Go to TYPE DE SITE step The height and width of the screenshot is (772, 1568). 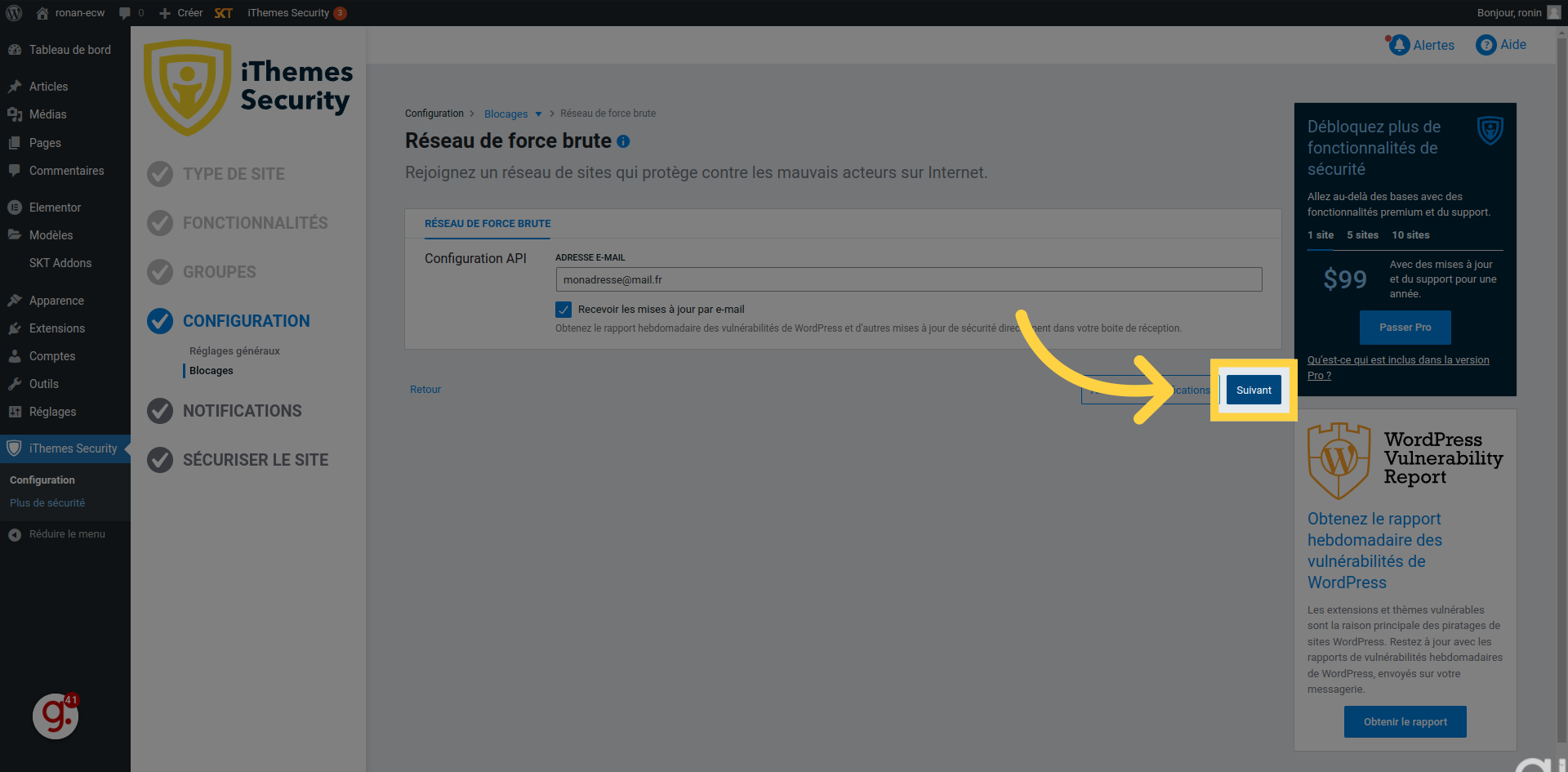(x=234, y=174)
